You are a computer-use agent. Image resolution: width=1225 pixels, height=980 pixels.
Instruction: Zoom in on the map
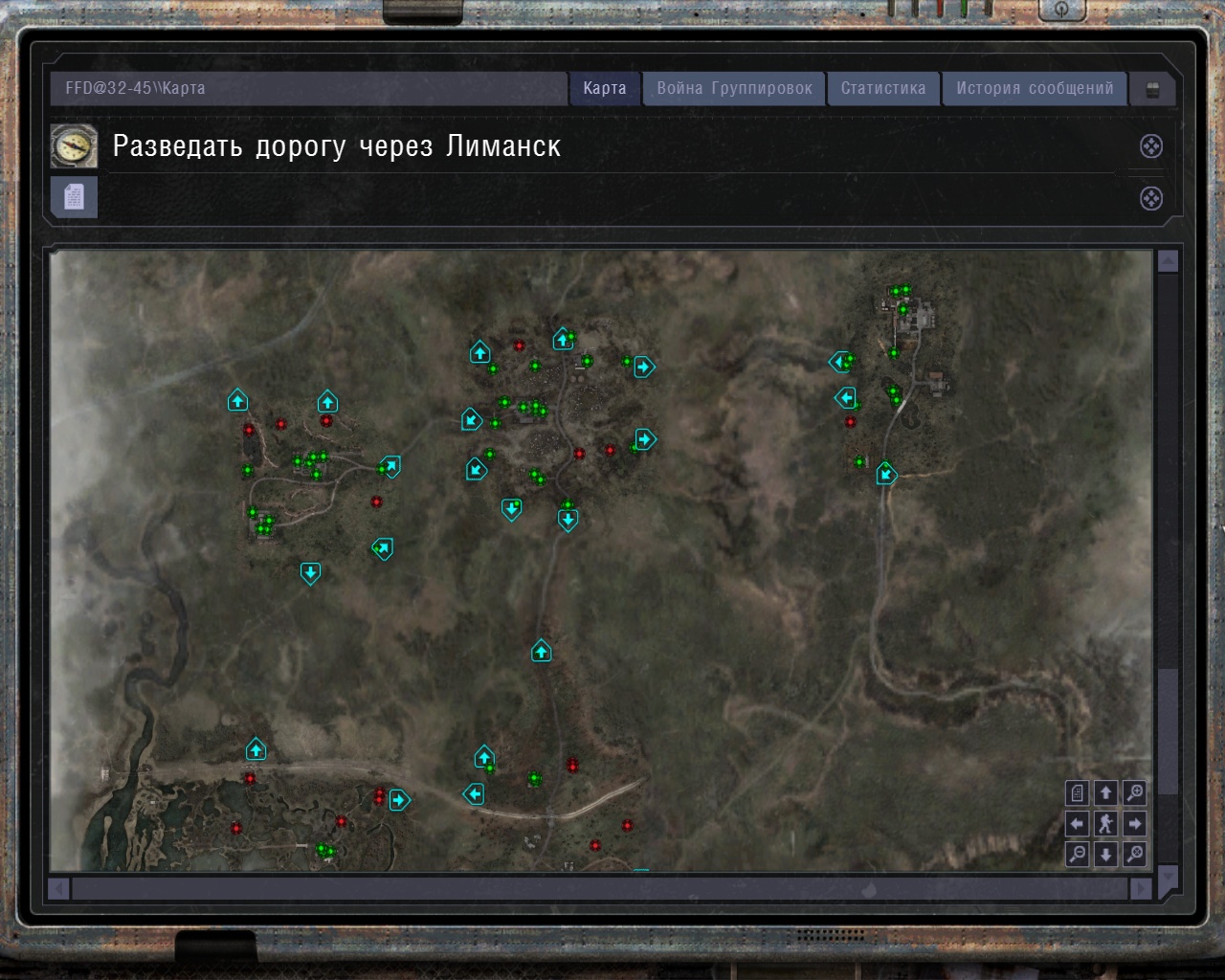[1134, 792]
